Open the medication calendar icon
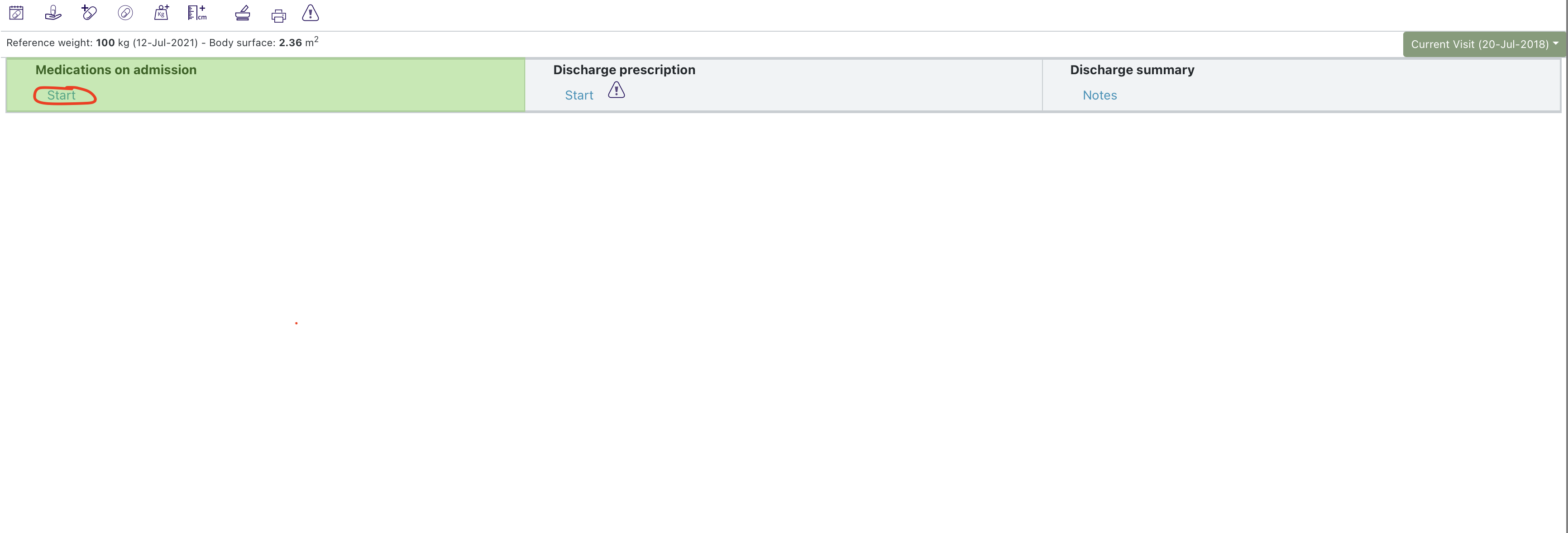Image resolution: width=1568 pixels, height=533 pixels. 16,13
